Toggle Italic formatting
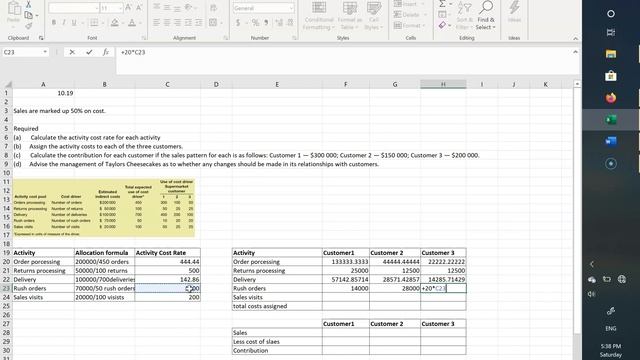This screenshot has width=640, height=360. 64,23
